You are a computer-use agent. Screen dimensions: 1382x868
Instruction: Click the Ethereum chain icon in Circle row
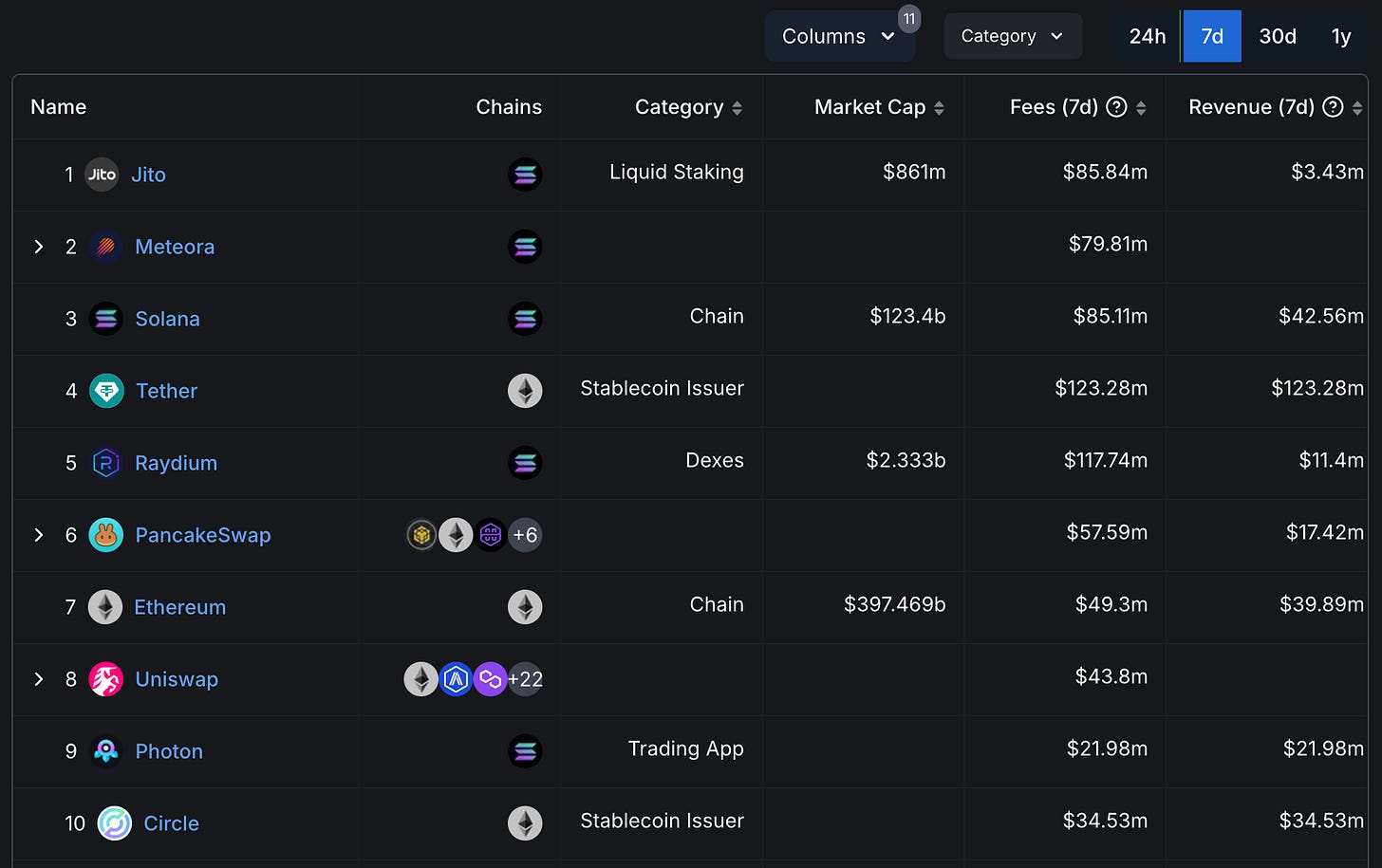coord(525,823)
